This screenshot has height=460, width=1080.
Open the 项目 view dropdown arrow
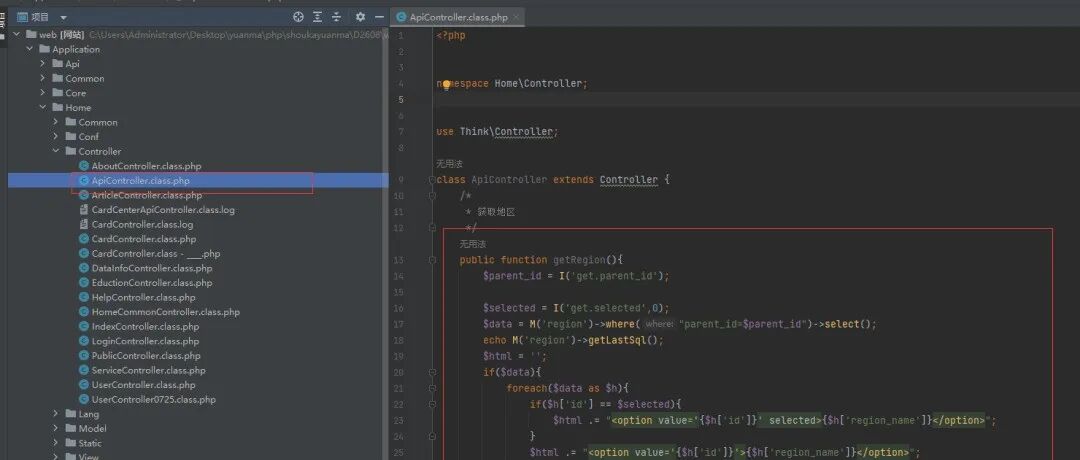[63, 17]
